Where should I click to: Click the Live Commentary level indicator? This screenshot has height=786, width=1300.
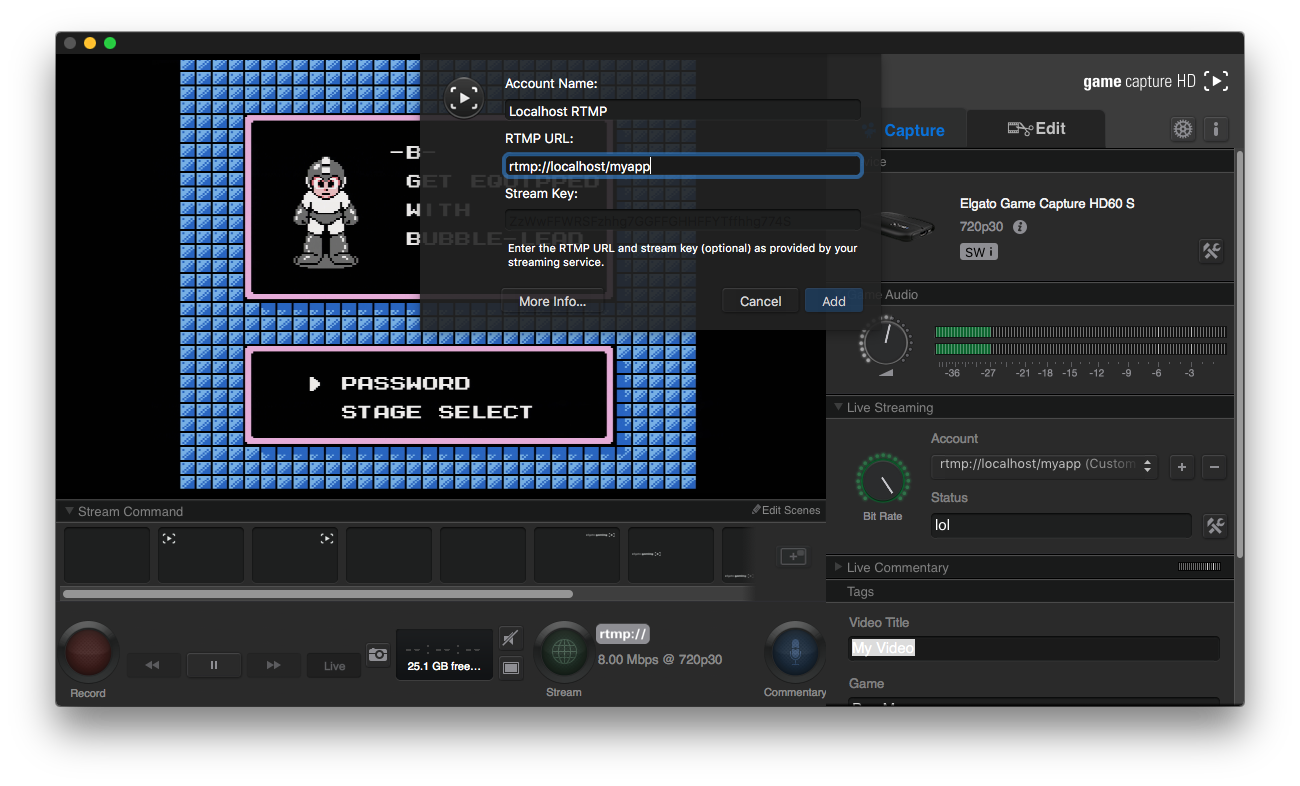coord(1200,567)
